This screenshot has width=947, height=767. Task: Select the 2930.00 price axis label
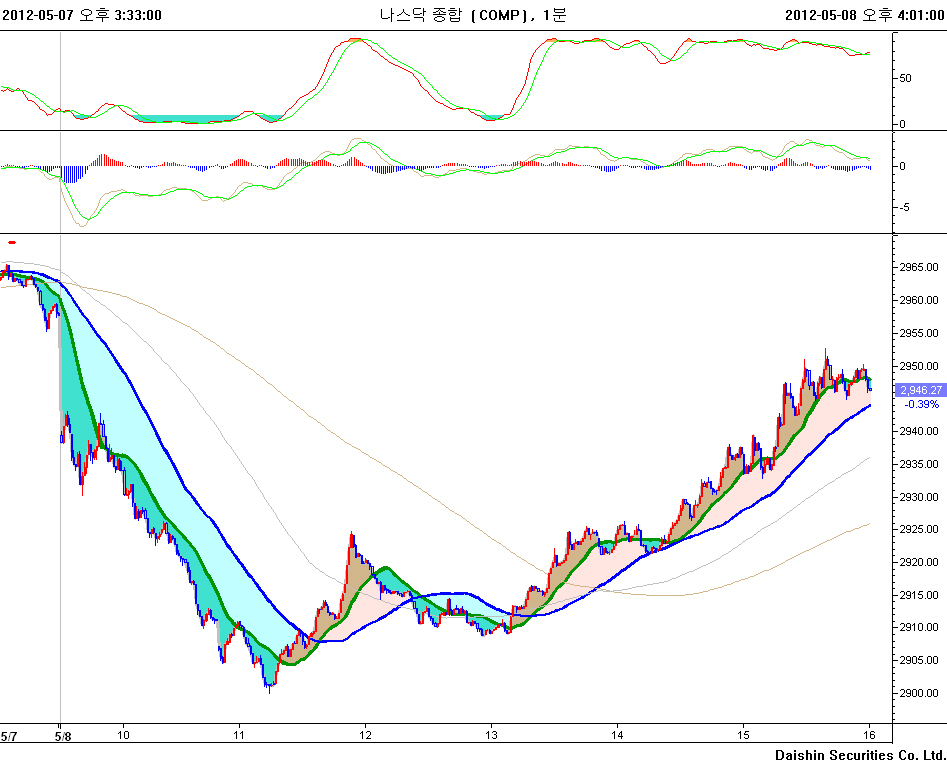(x=919, y=497)
